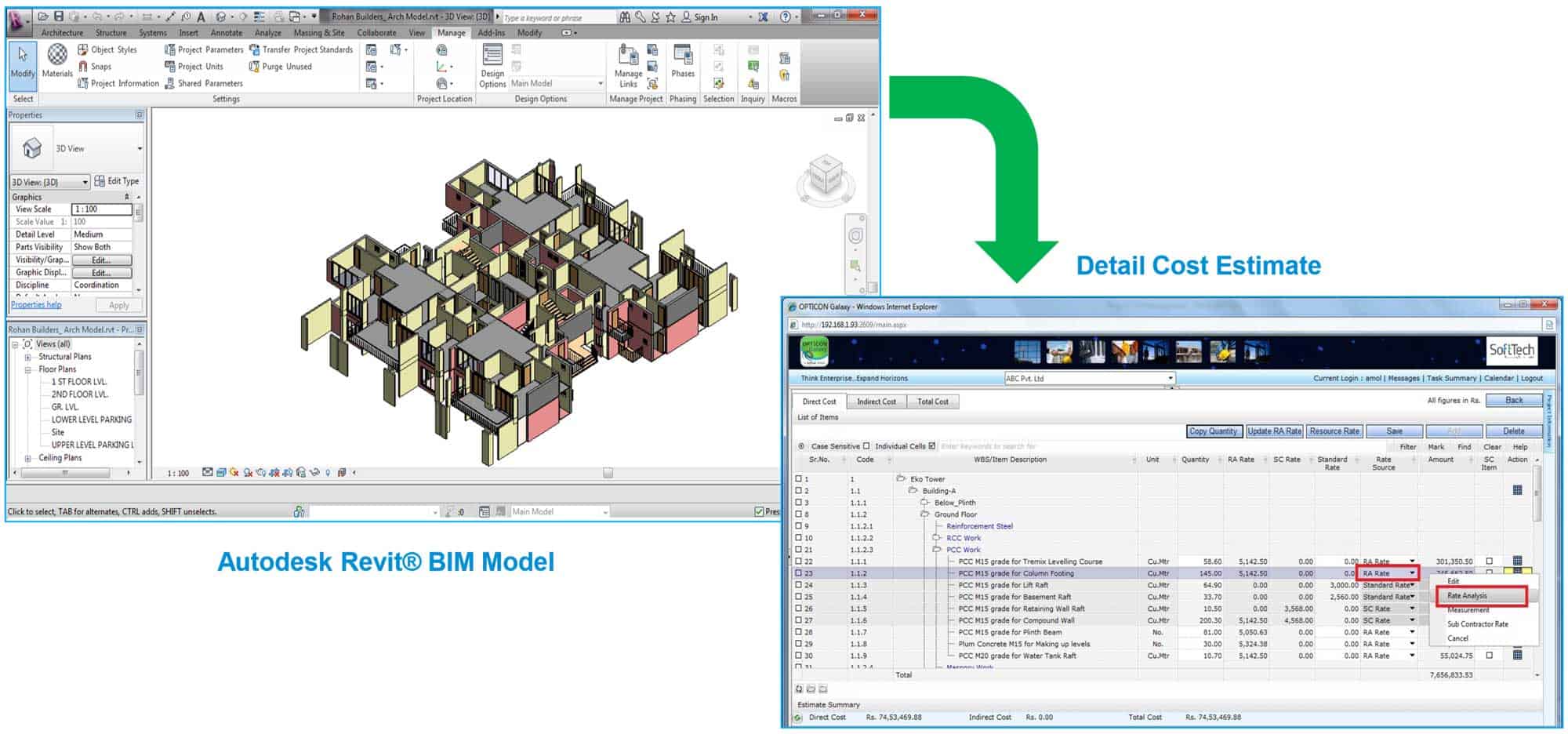Open the Materials dialog
Viewport: 1568px width, 734px height.
click(x=57, y=61)
